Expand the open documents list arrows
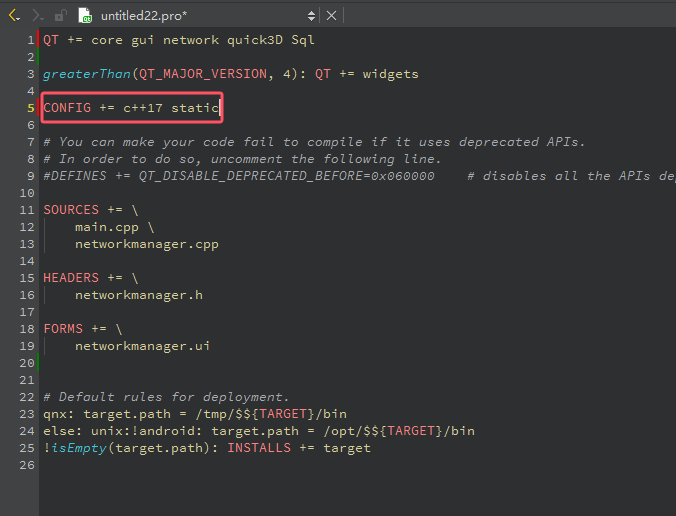This screenshot has height=516, width=676. (x=311, y=15)
